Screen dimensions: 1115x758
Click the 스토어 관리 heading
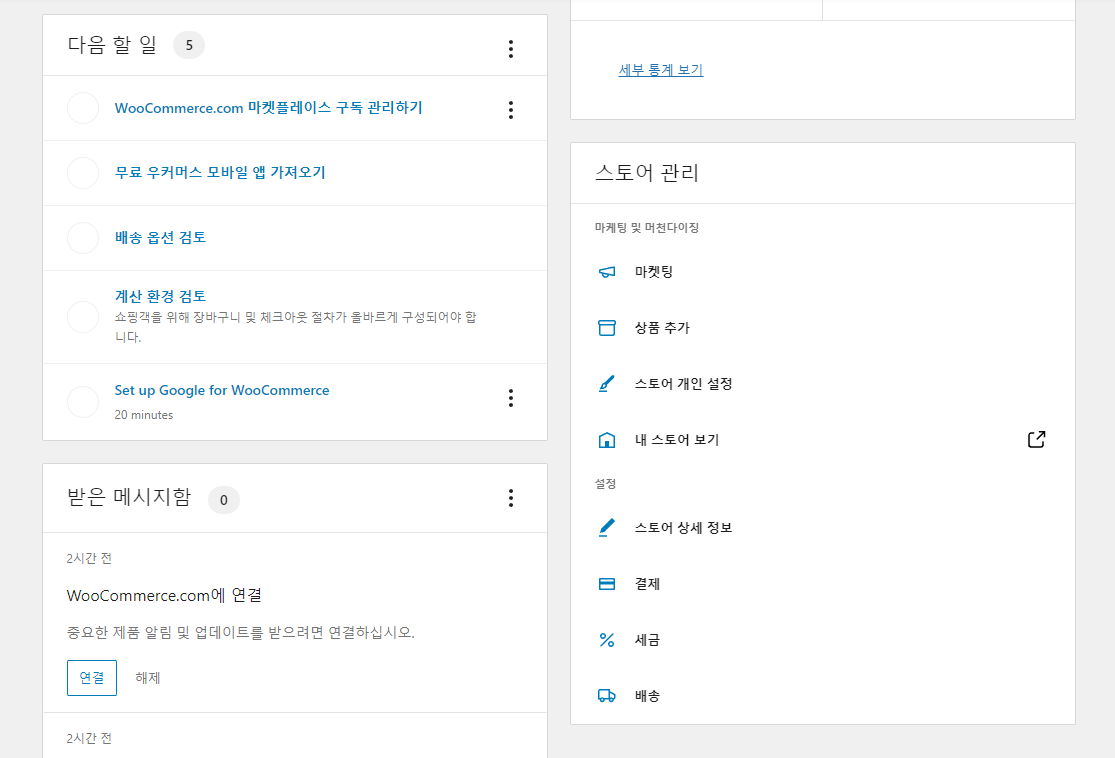[x=646, y=173]
